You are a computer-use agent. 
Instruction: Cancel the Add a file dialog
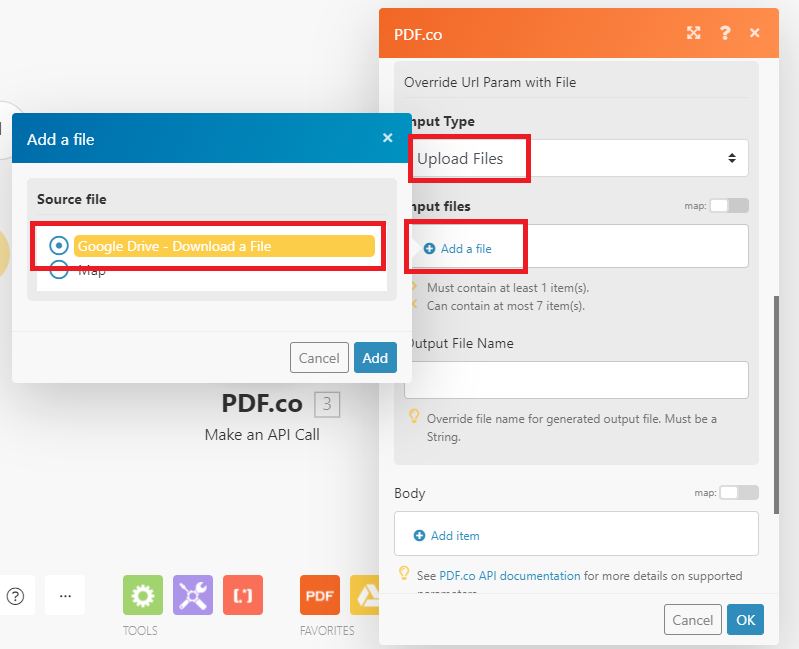319,358
